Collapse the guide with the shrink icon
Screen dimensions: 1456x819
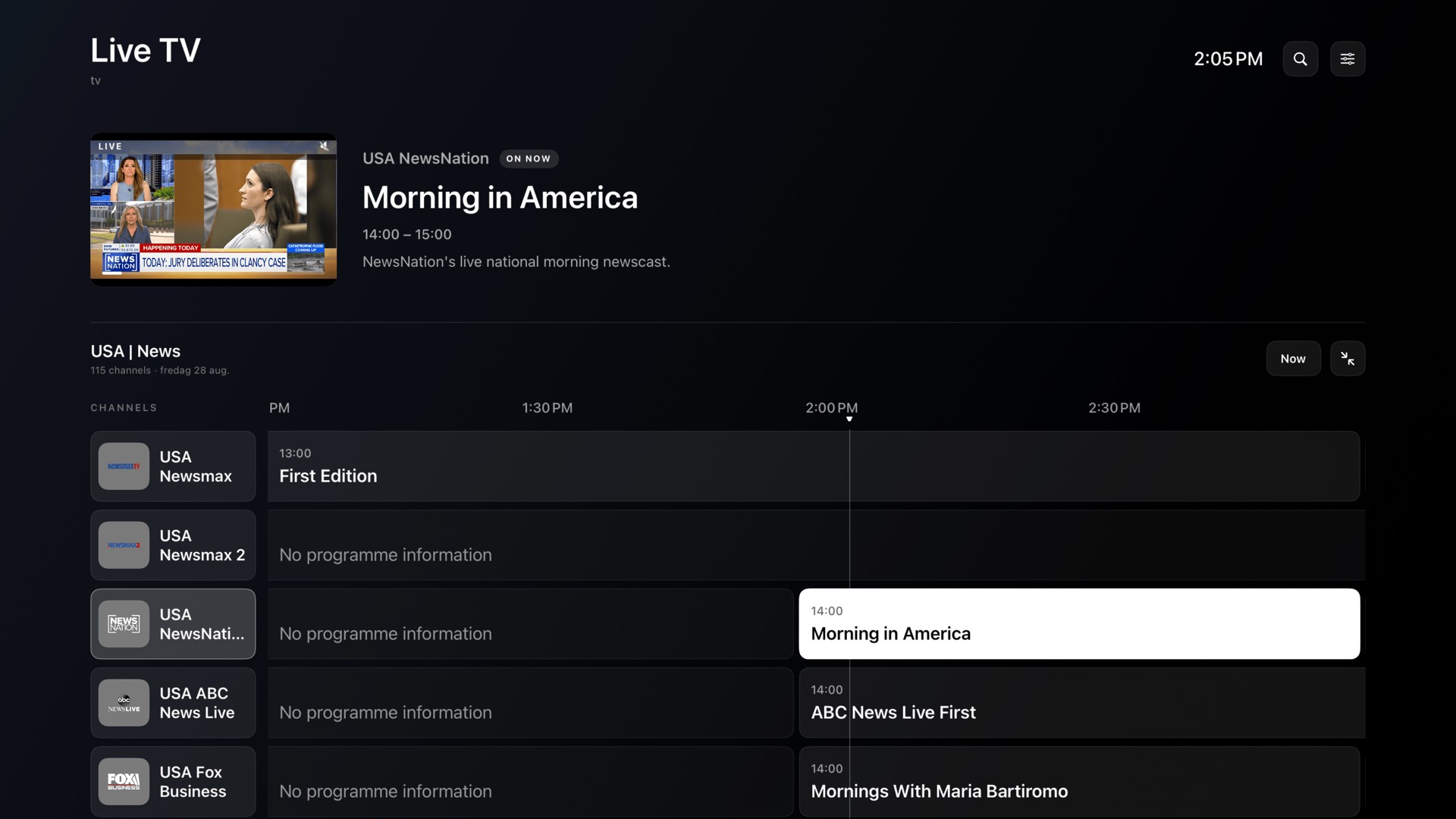[x=1348, y=359]
